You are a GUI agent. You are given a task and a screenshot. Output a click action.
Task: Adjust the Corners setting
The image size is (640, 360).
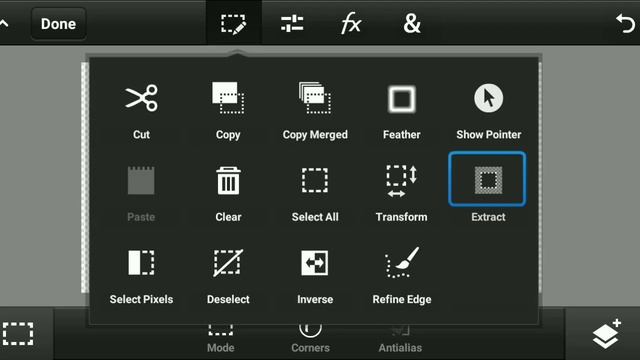click(310, 339)
